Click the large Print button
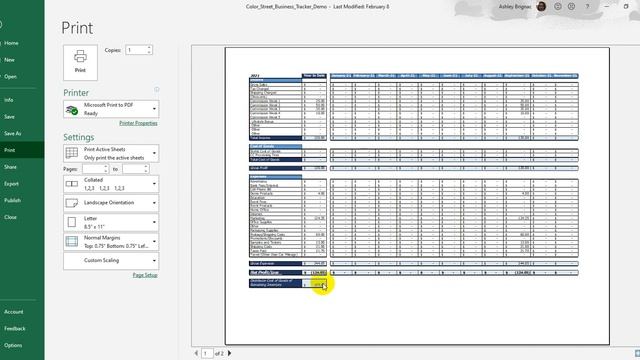The width and height of the screenshot is (640, 360). (80, 62)
